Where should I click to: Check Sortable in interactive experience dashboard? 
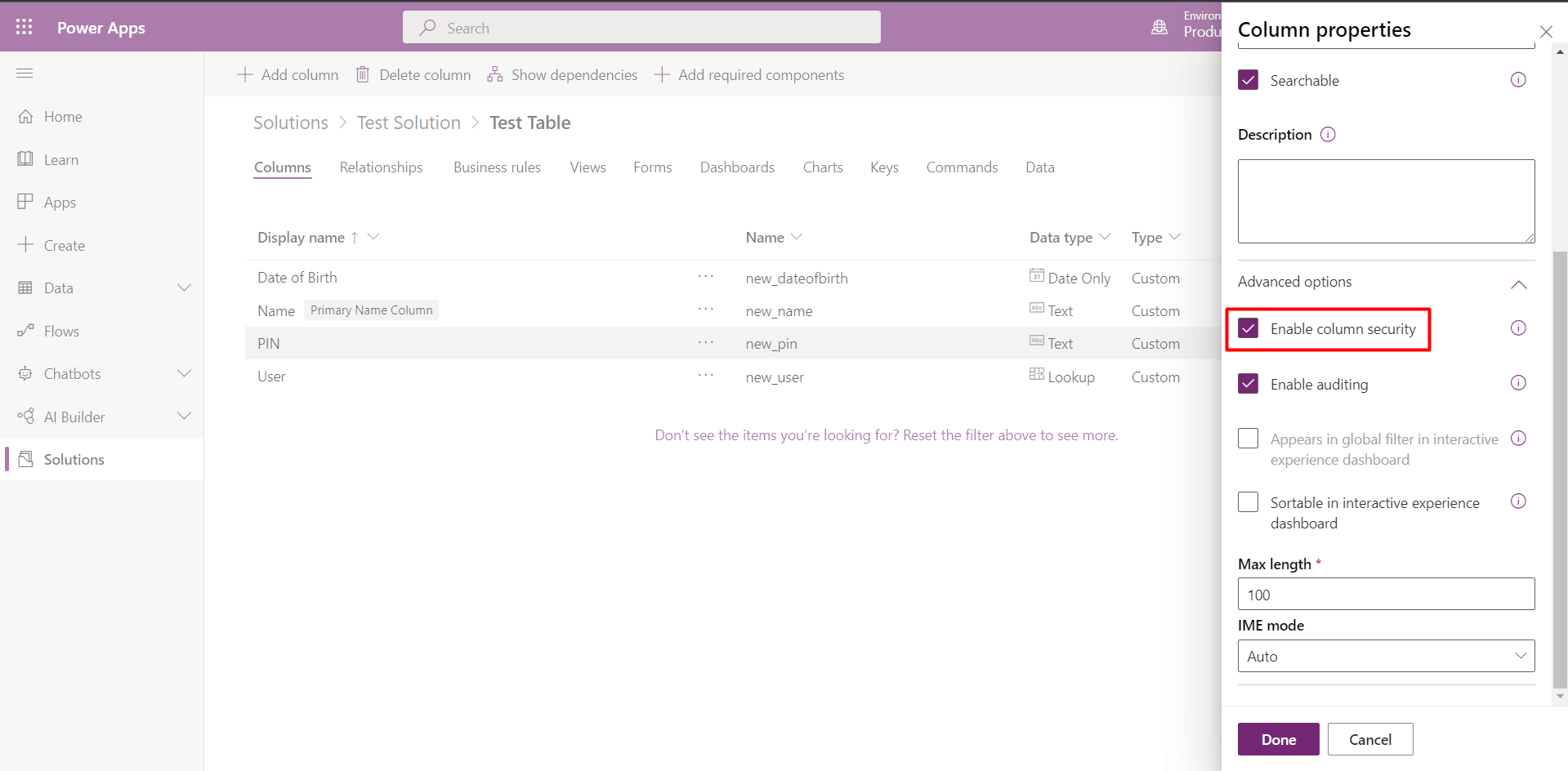click(1248, 501)
